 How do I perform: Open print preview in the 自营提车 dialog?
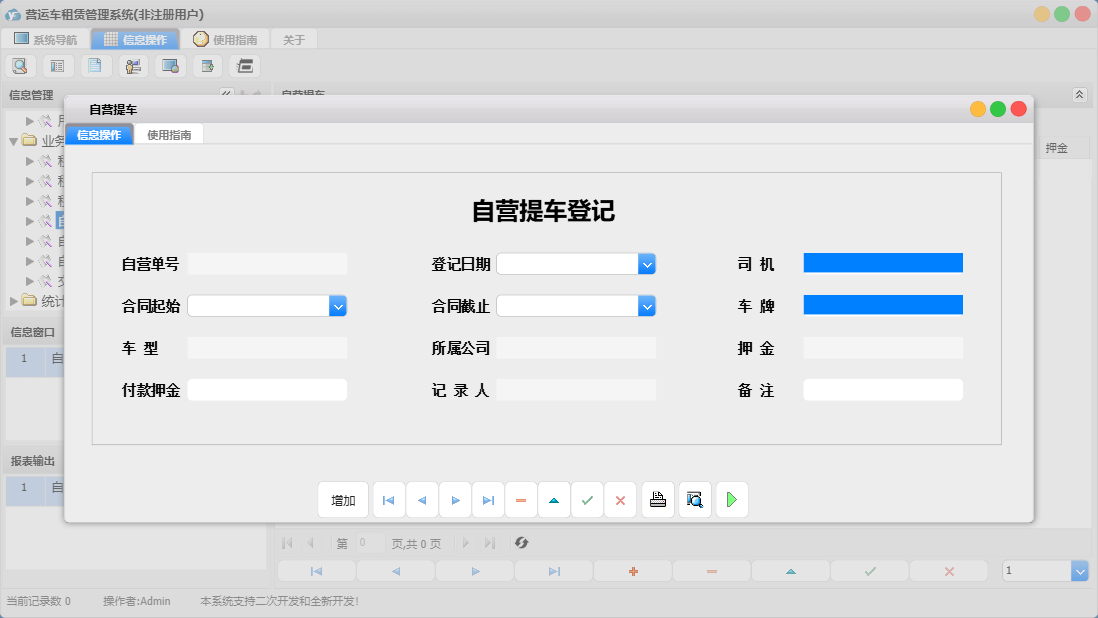pos(694,499)
